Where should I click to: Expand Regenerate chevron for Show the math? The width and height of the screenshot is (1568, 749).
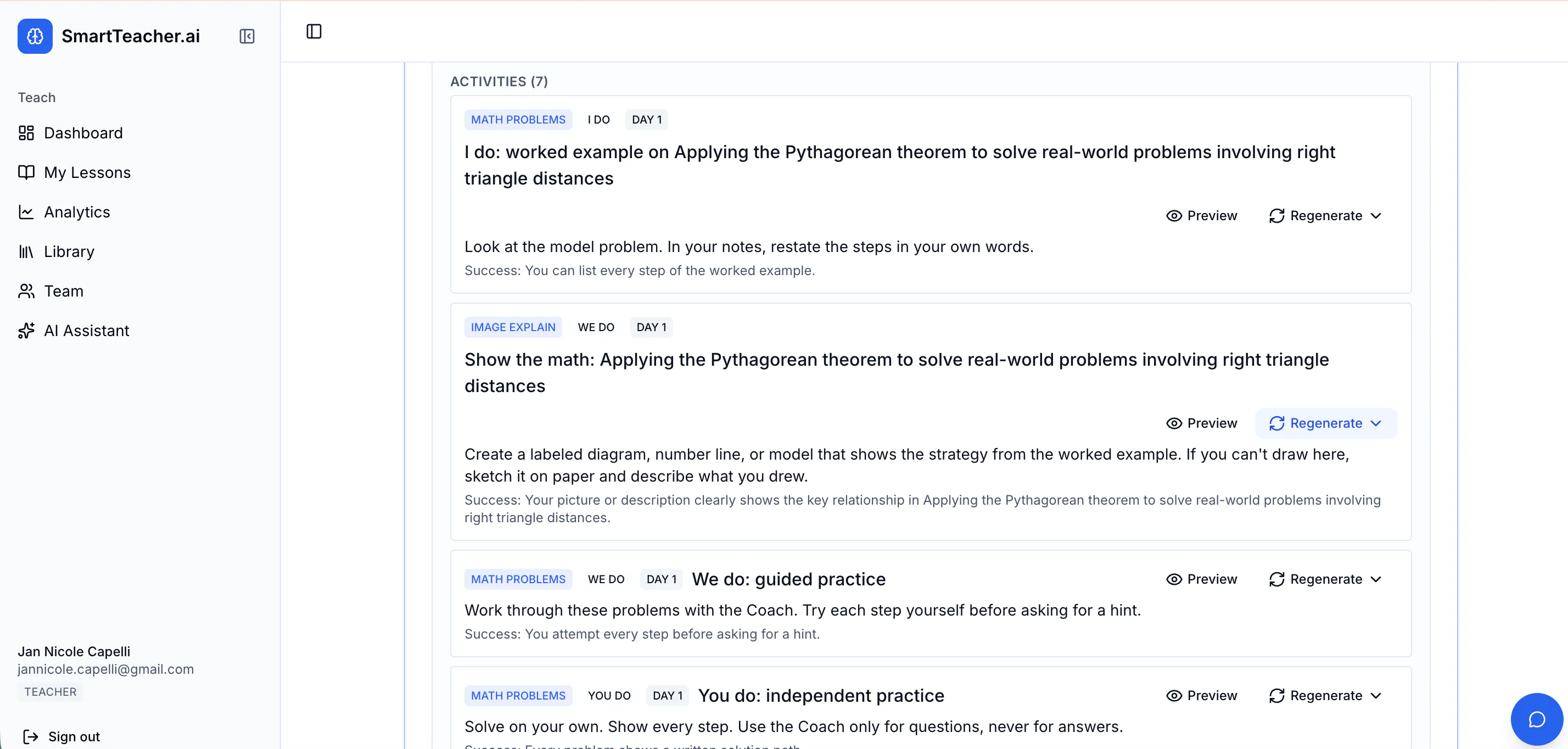[1376, 423]
